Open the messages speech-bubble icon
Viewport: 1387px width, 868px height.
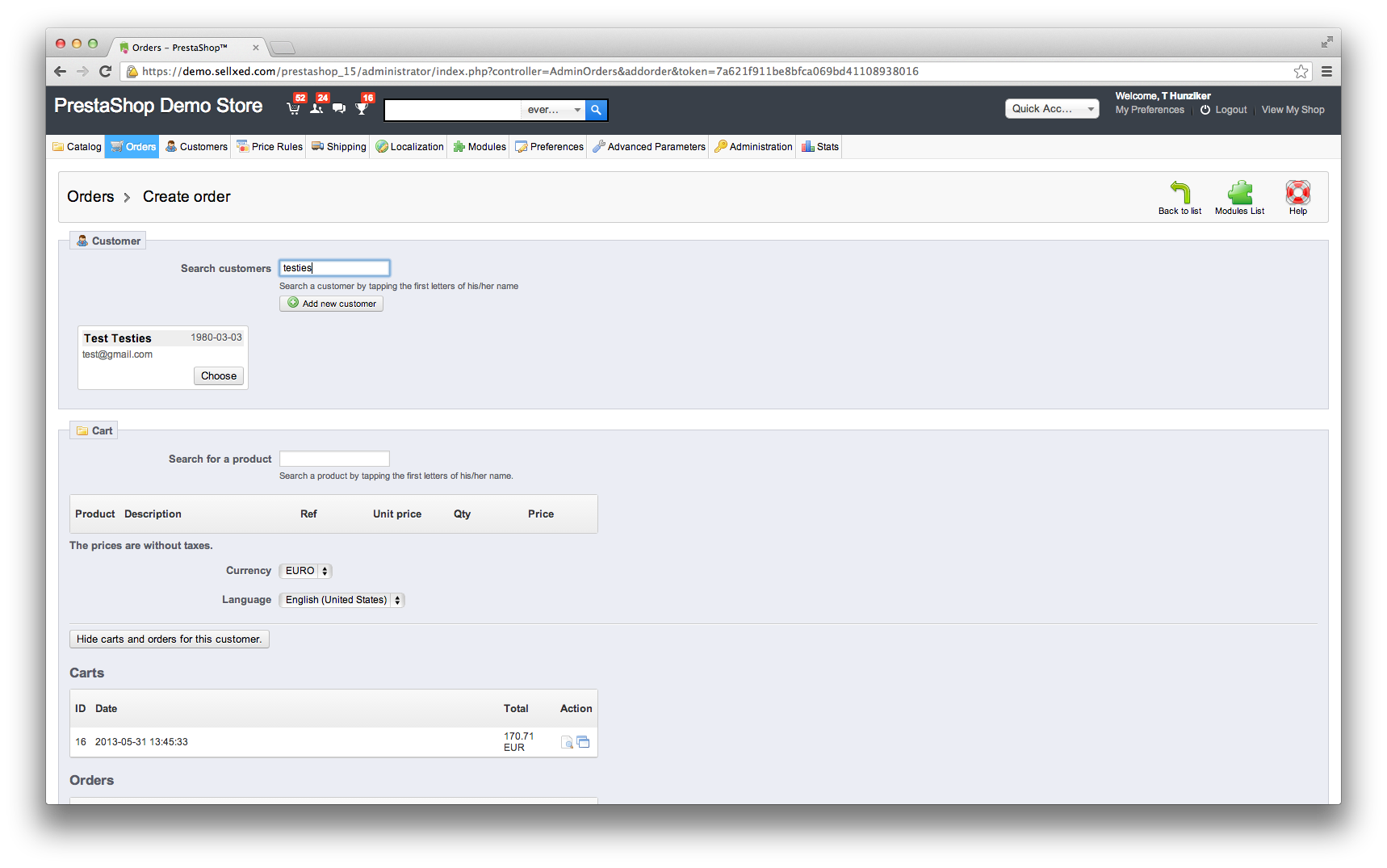pyautogui.click(x=339, y=108)
